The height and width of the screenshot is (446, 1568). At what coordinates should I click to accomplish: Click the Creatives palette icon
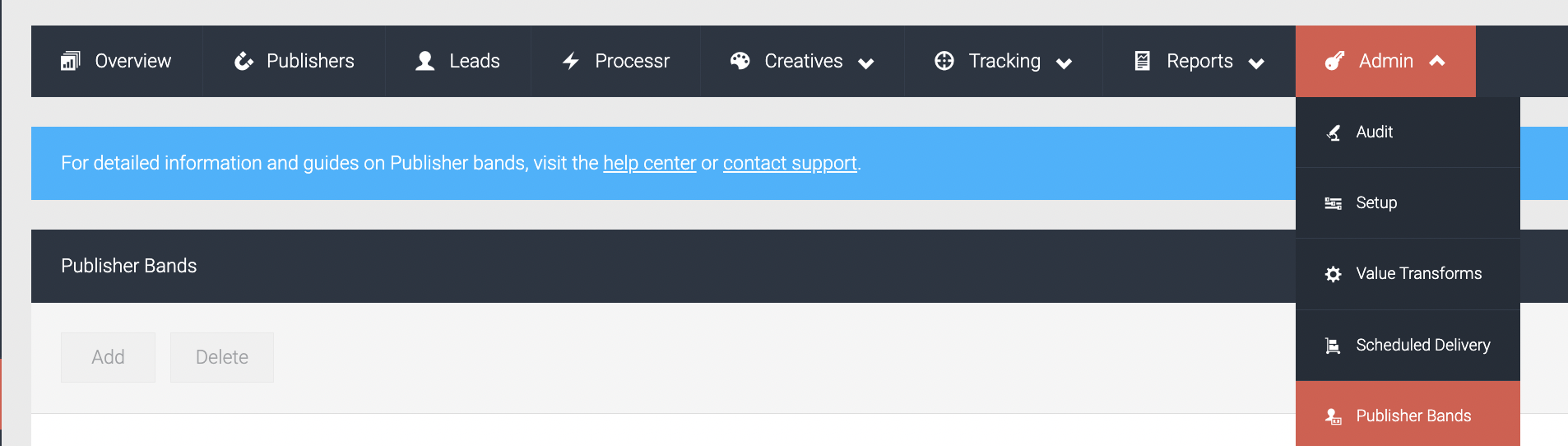pos(740,61)
